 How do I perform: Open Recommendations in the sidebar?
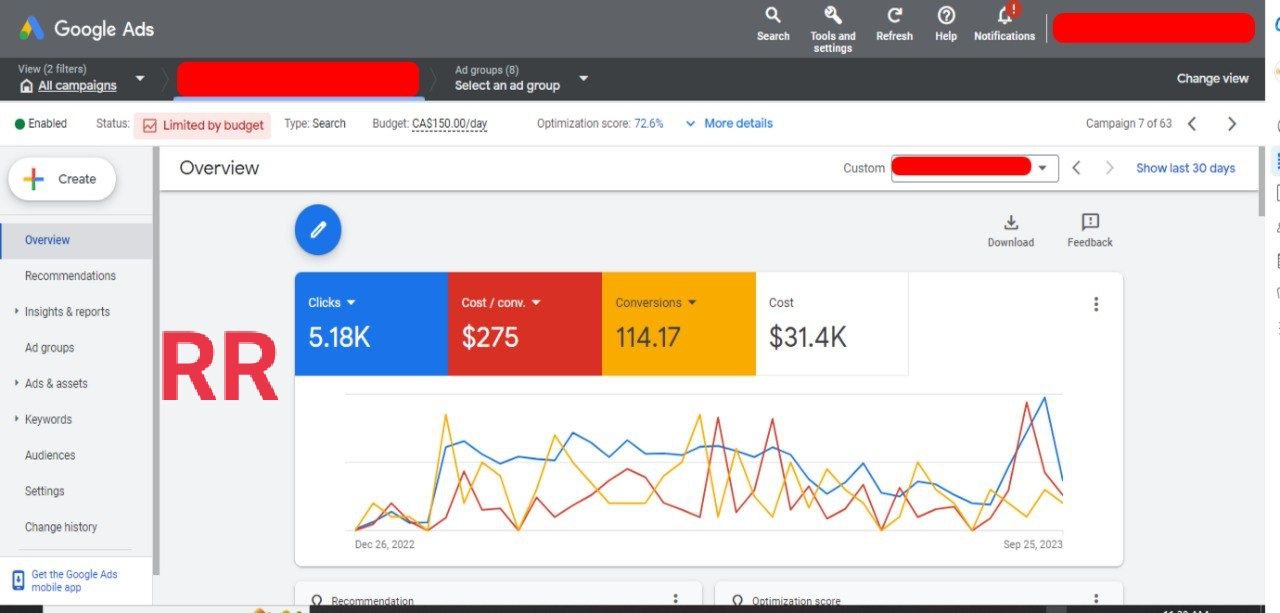pos(70,276)
